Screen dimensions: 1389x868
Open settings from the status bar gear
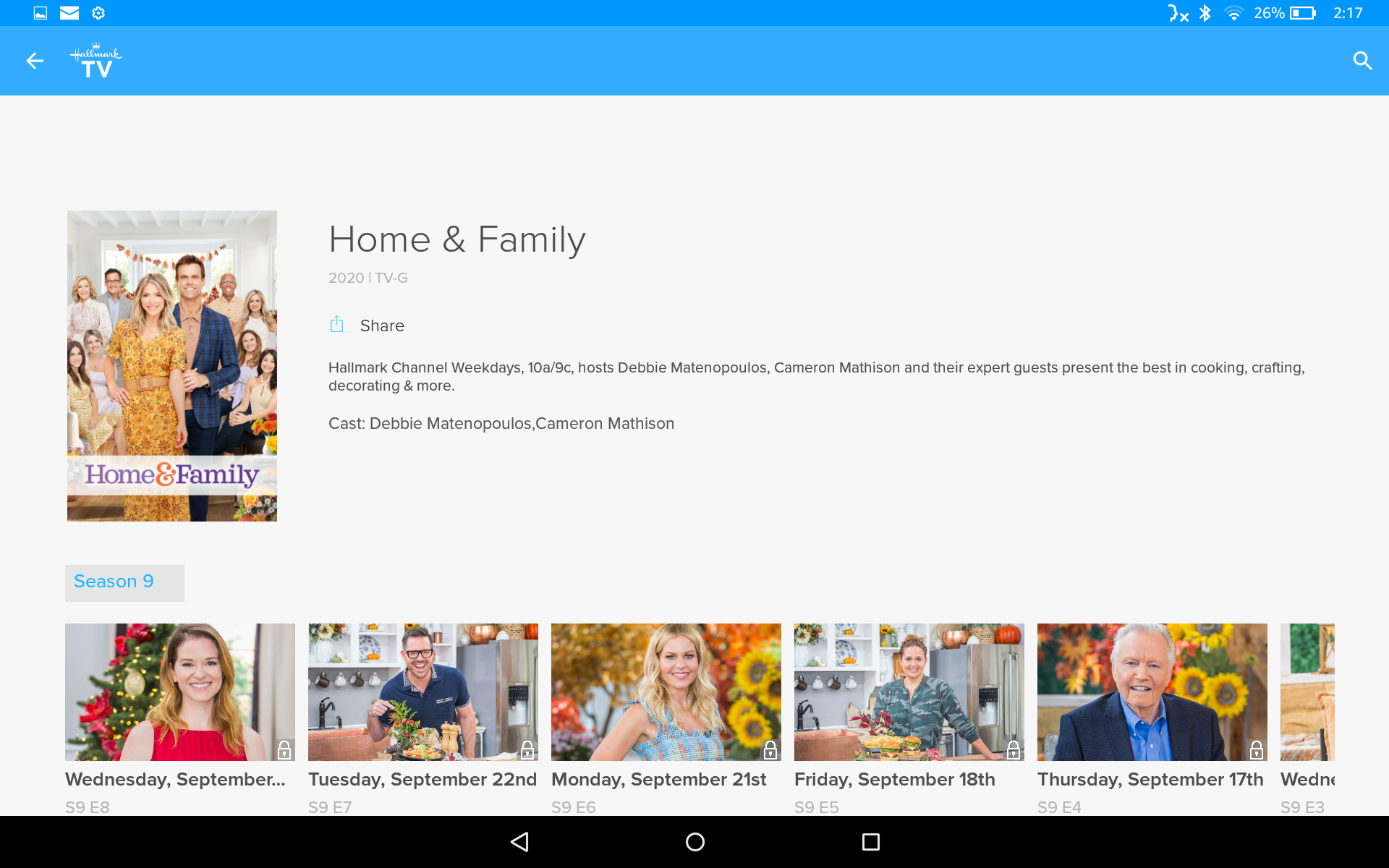[98, 12]
